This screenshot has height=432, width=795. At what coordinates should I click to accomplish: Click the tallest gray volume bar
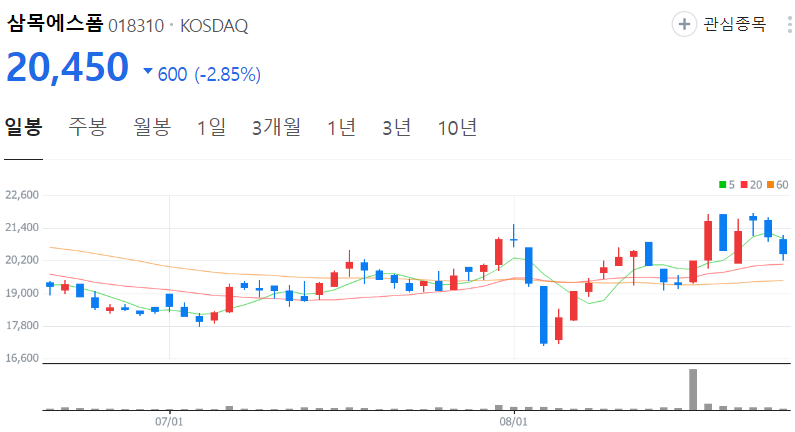(x=693, y=389)
